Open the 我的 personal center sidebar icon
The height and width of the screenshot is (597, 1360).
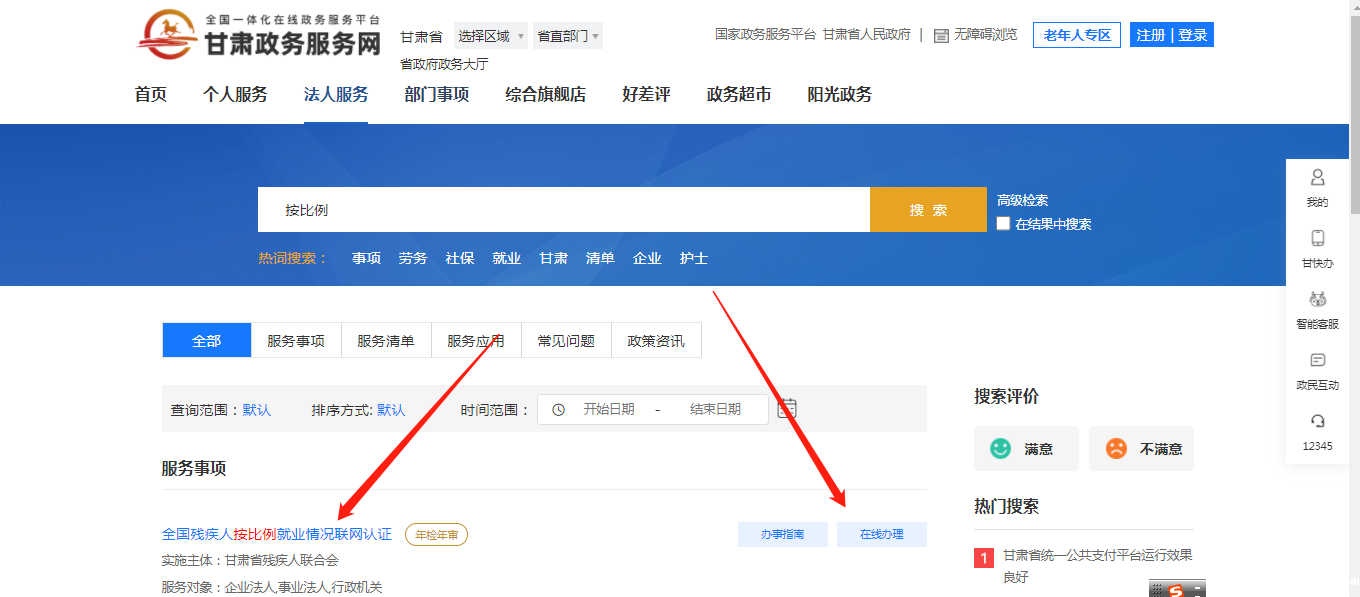tap(1316, 184)
